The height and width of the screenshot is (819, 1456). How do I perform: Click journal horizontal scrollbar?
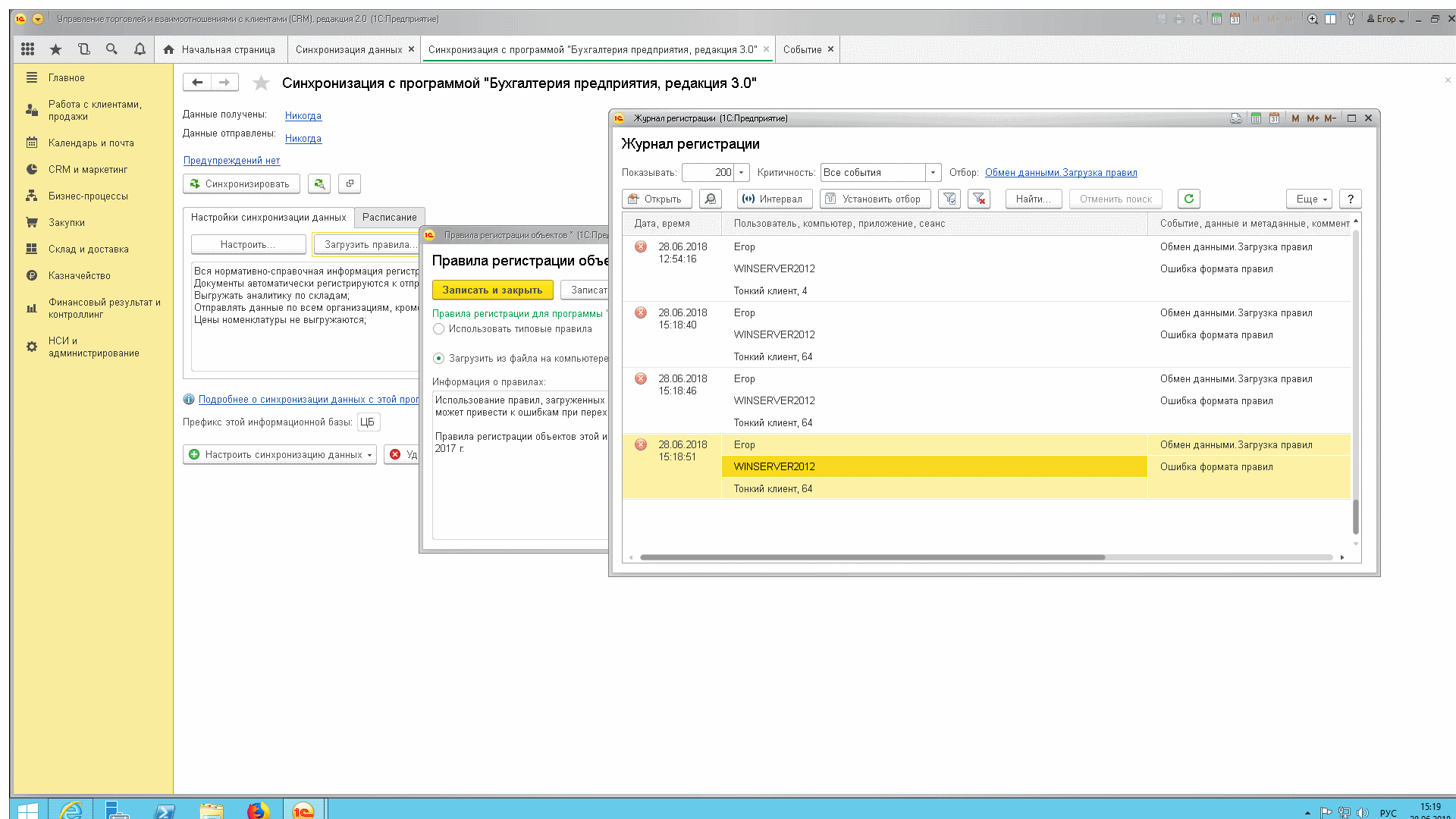pos(872,557)
